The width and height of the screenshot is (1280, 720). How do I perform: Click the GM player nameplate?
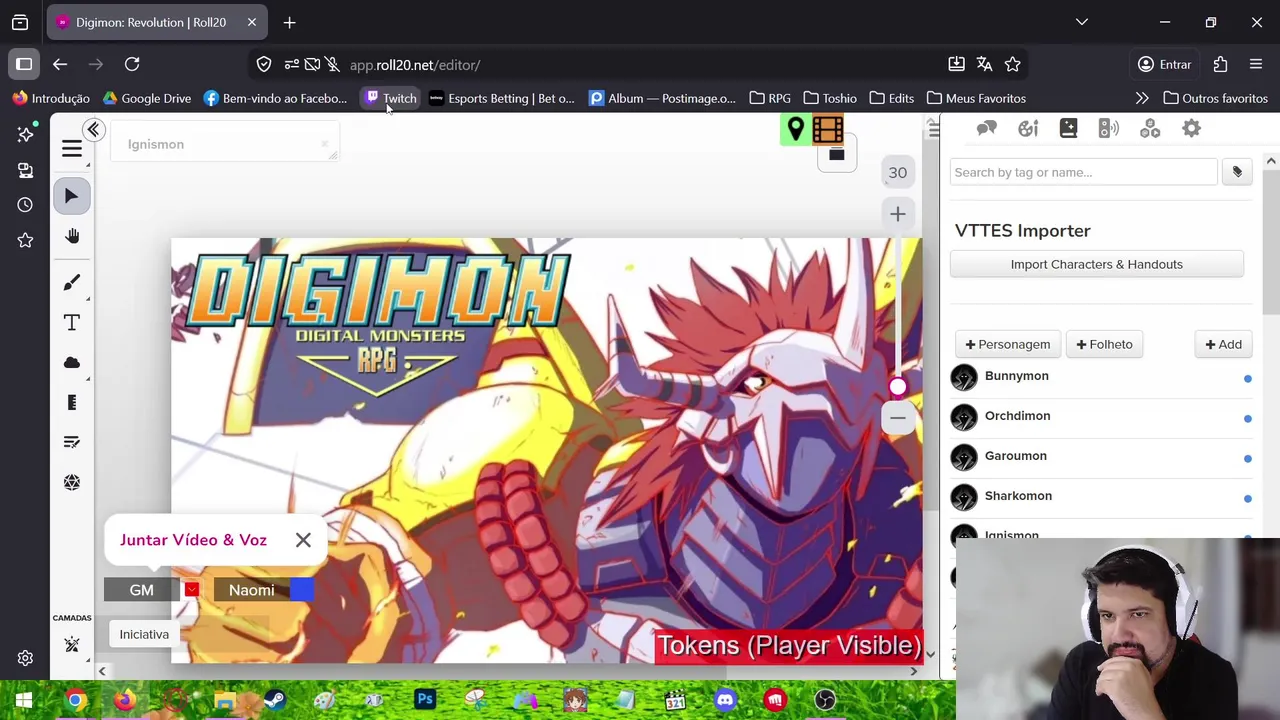pos(142,590)
